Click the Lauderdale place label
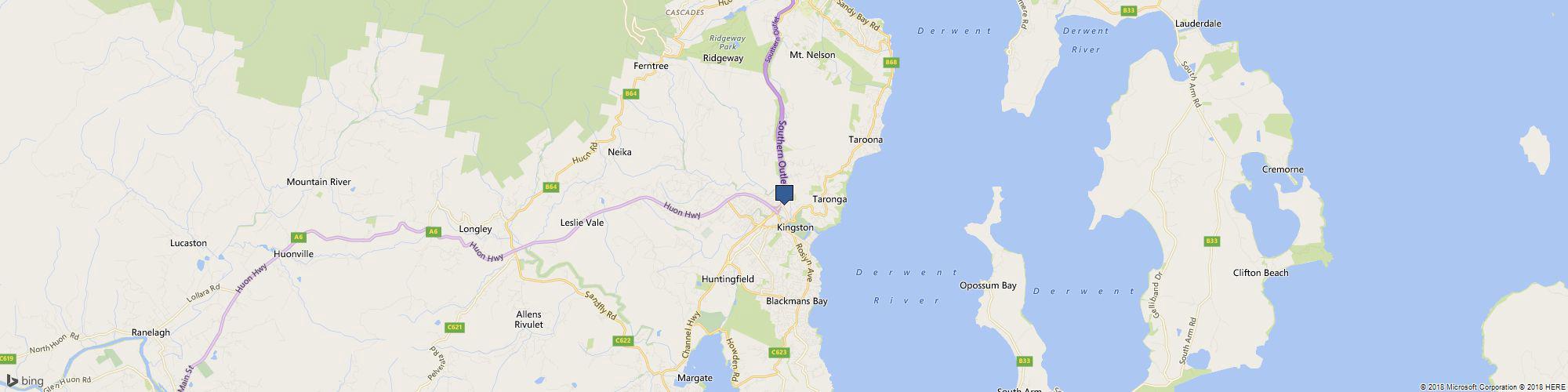Viewport: 1568px width, 392px height. (x=1198, y=24)
